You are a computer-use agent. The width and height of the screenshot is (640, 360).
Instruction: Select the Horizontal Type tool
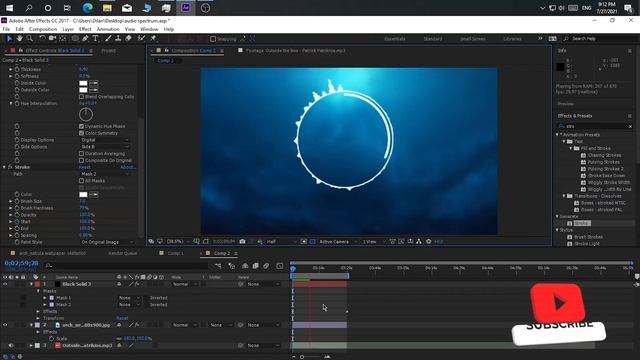point(96,39)
